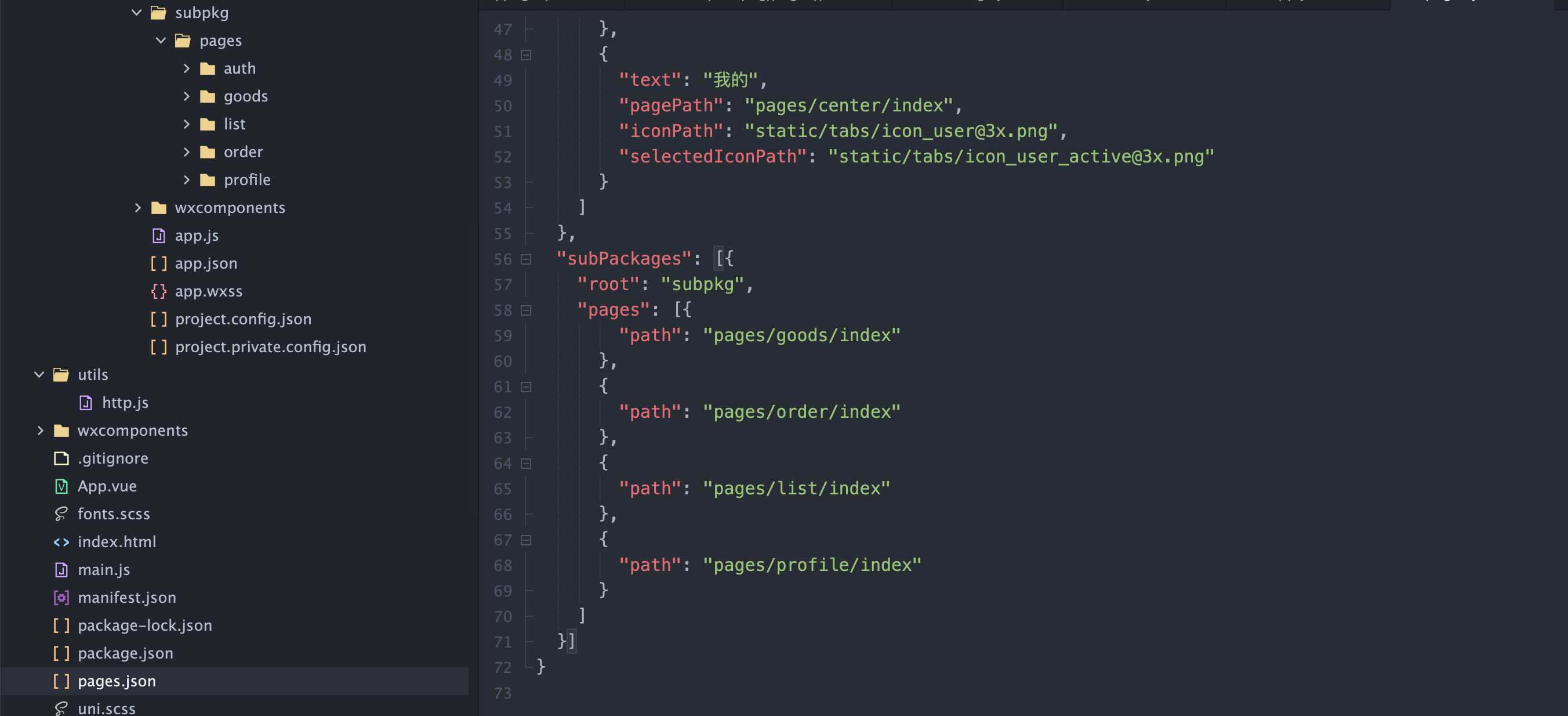The height and width of the screenshot is (716, 1568).
Task: Click the fonts.scss file icon
Action: [x=61, y=514]
